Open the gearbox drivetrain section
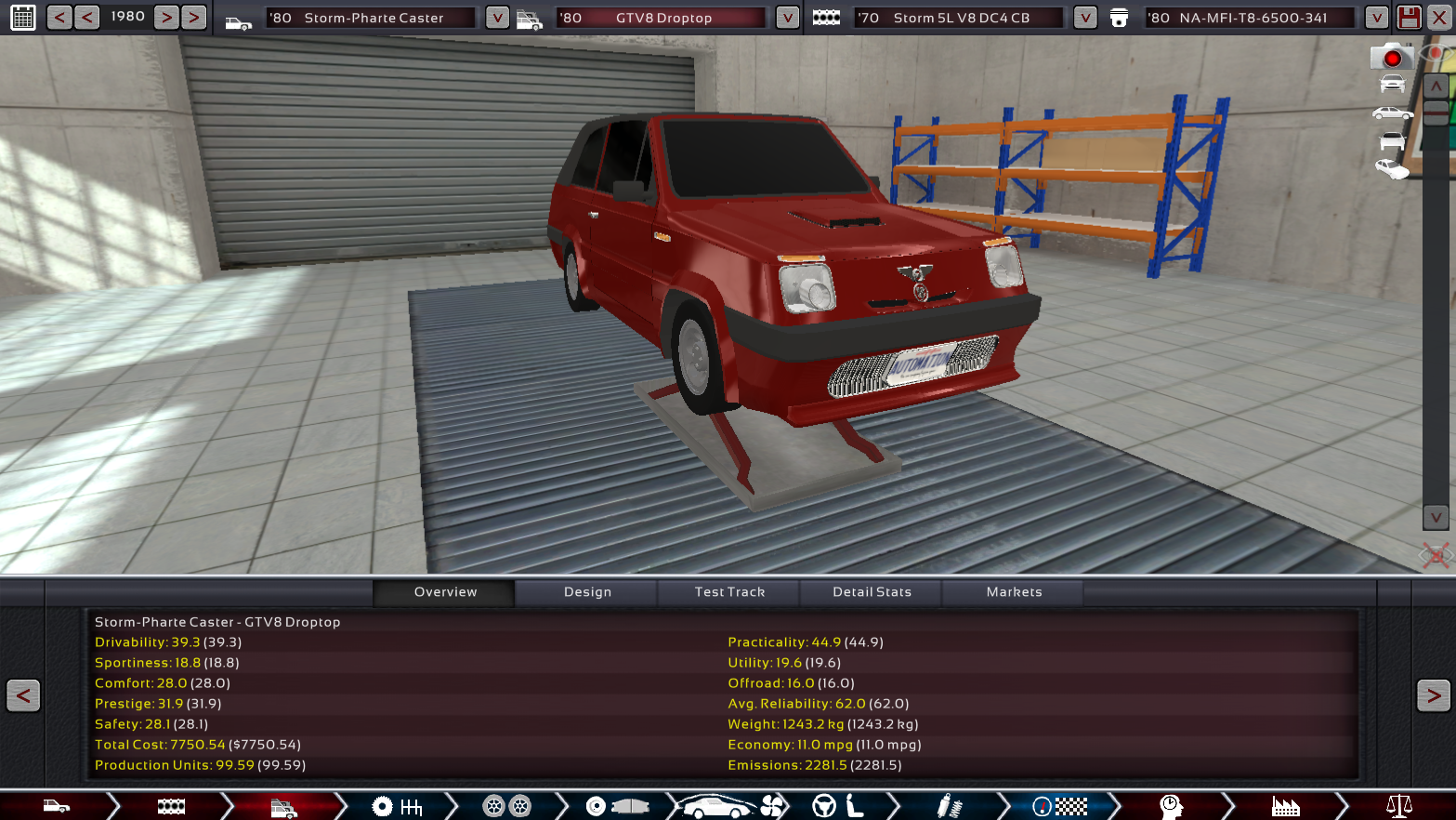This screenshot has height=820, width=1456. (397, 806)
